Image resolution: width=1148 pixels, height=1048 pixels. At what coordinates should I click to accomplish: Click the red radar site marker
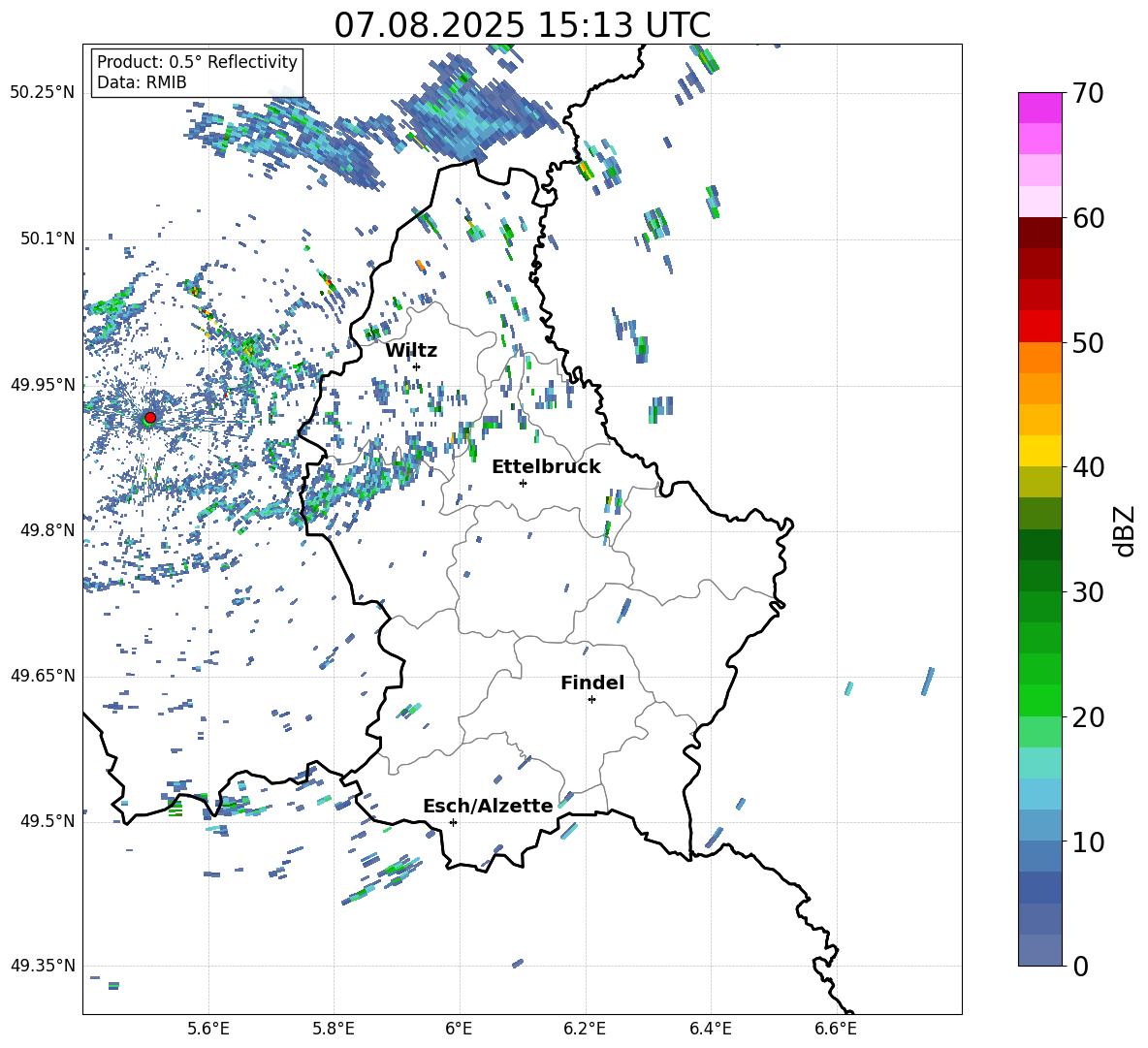150,418
